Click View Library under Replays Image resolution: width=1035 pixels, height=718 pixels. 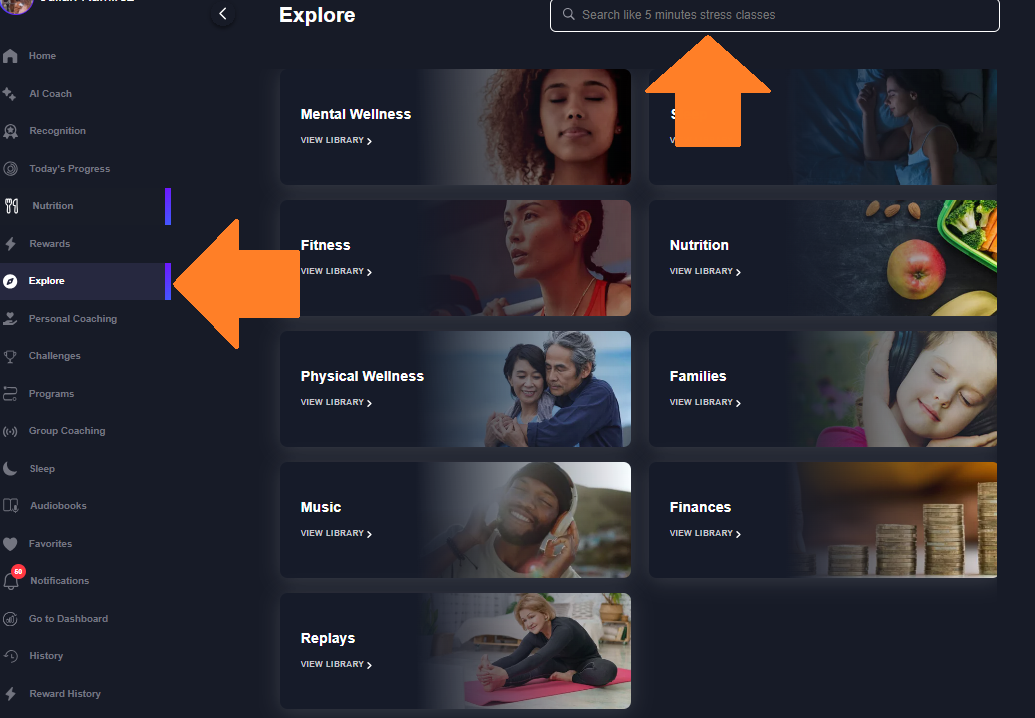pyautogui.click(x=336, y=664)
